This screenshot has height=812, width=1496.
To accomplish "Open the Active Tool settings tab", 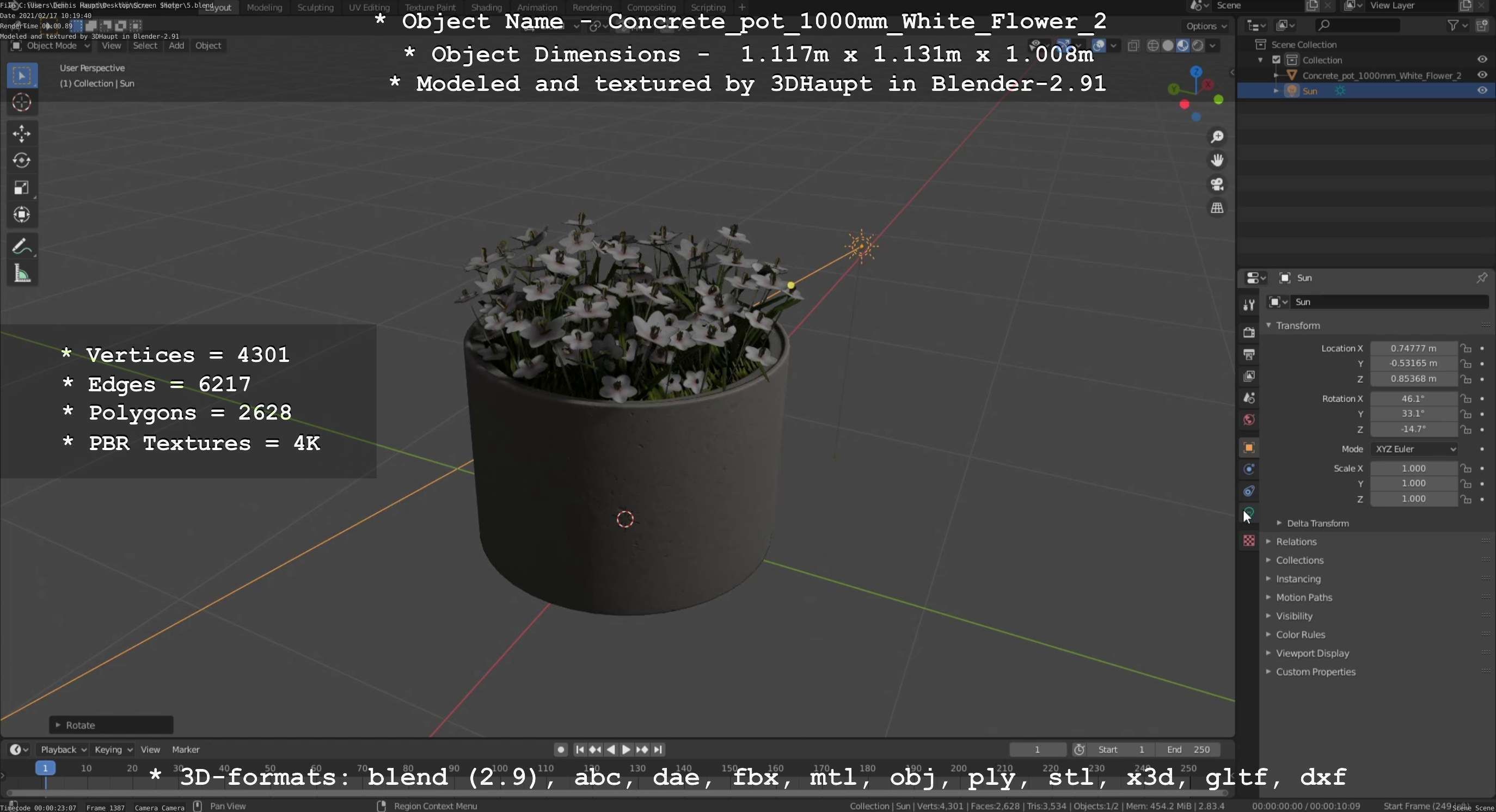I will [x=1249, y=305].
